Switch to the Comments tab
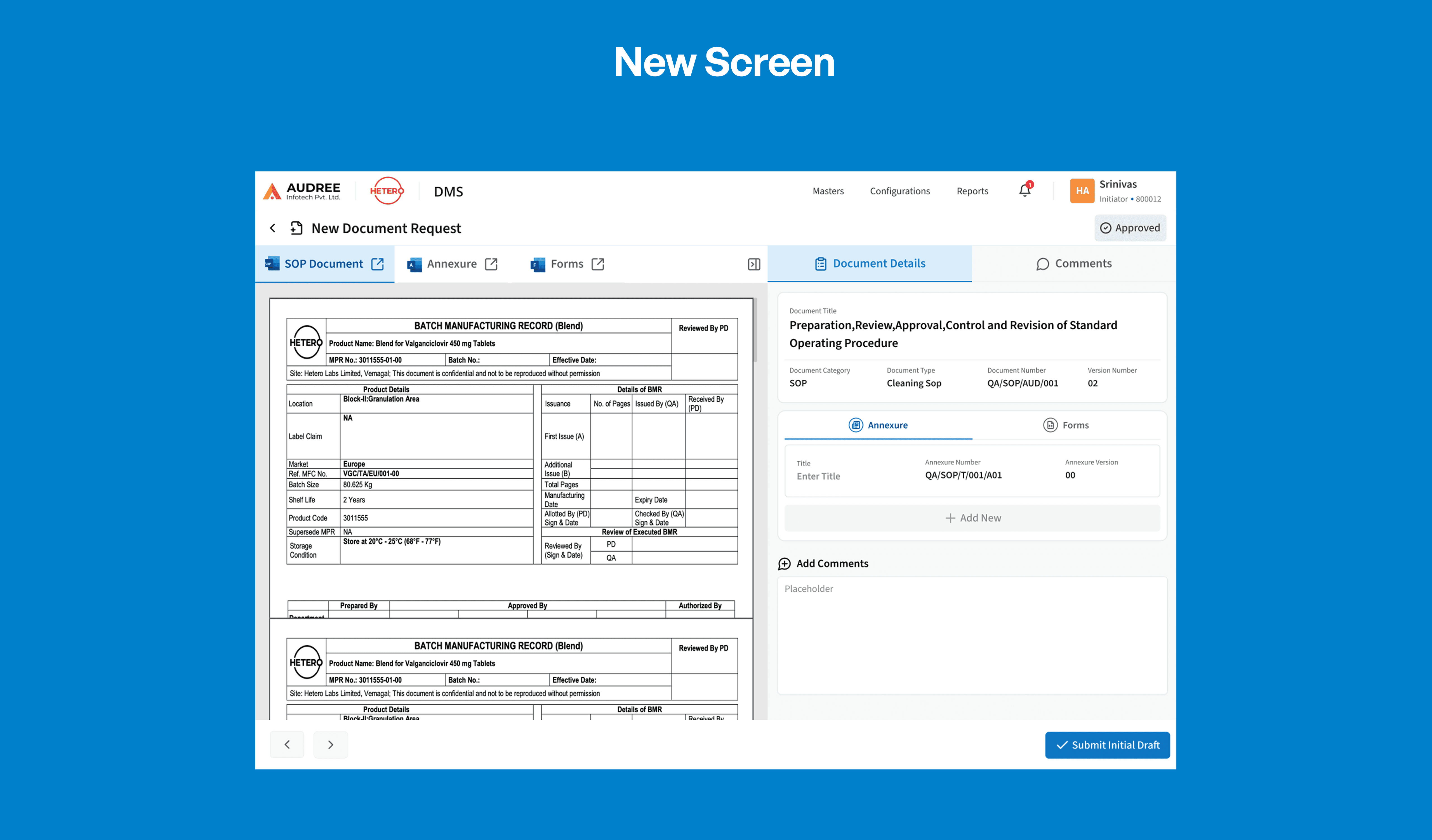Image resolution: width=1432 pixels, height=840 pixels. (1073, 263)
